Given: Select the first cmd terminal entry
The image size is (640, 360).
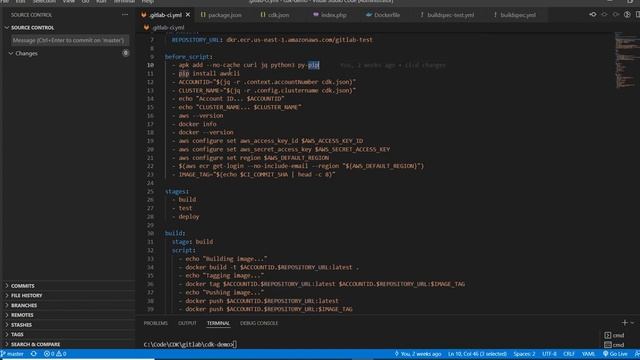Looking at the screenshot, I should pyautogui.click(x=615, y=336).
